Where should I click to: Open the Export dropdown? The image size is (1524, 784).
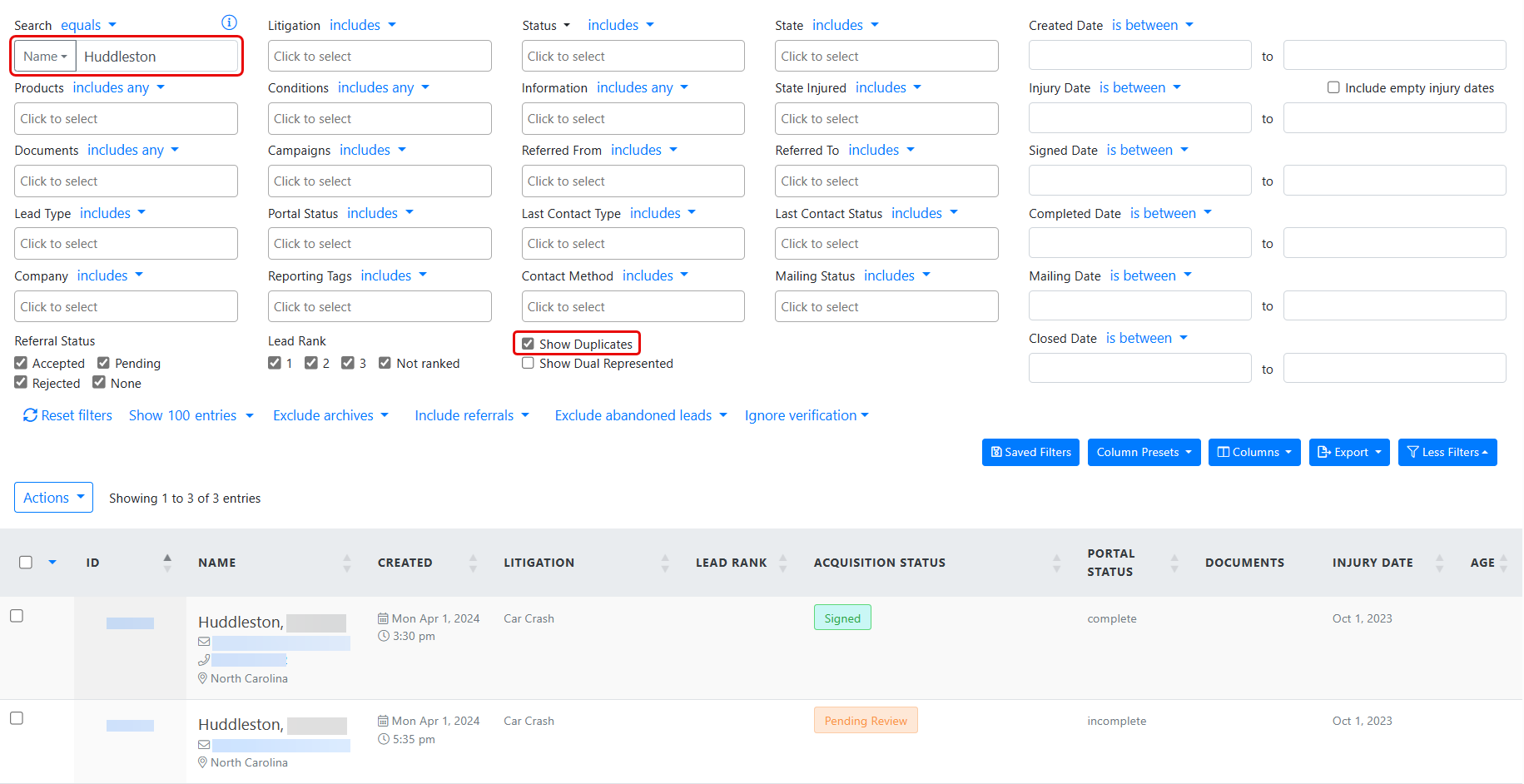coord(1348,453)
